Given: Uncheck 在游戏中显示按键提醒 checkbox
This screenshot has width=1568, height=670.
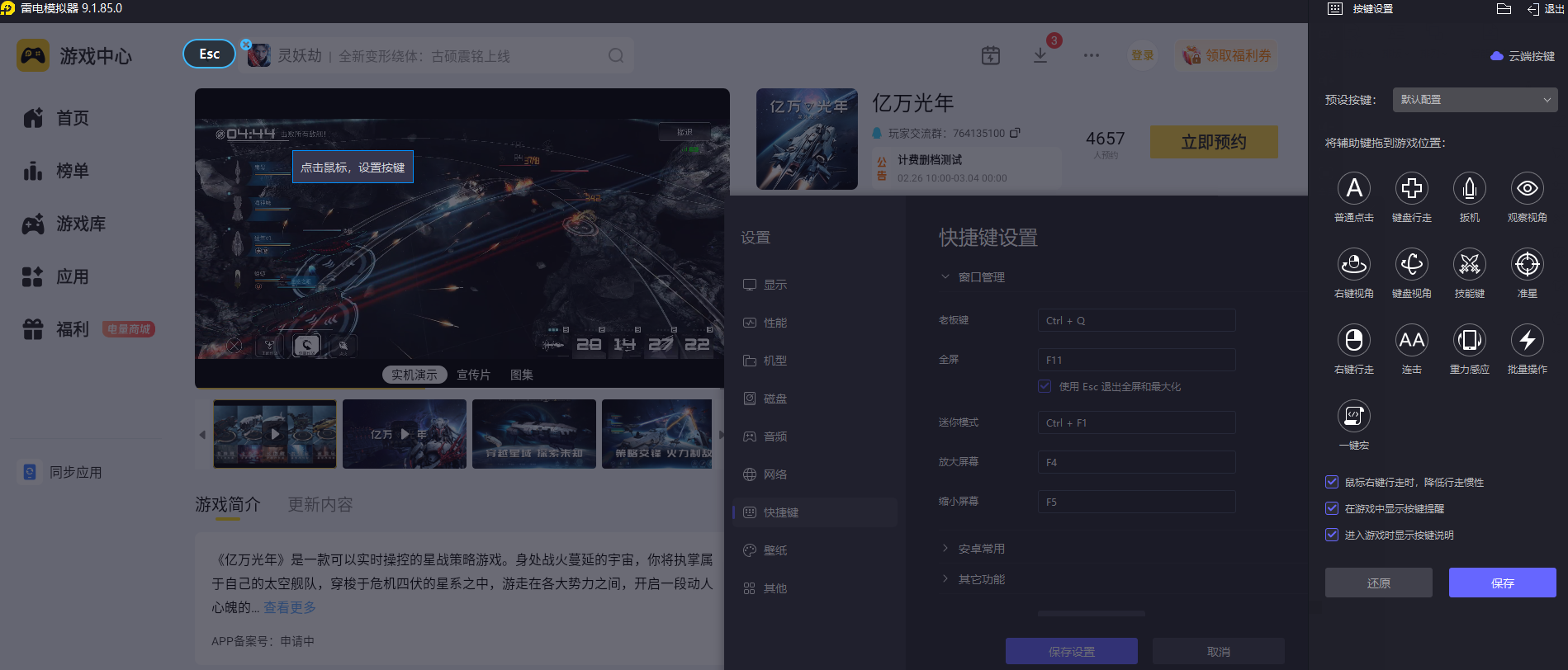Looking at the screenshot, I should click(1332, 508).
